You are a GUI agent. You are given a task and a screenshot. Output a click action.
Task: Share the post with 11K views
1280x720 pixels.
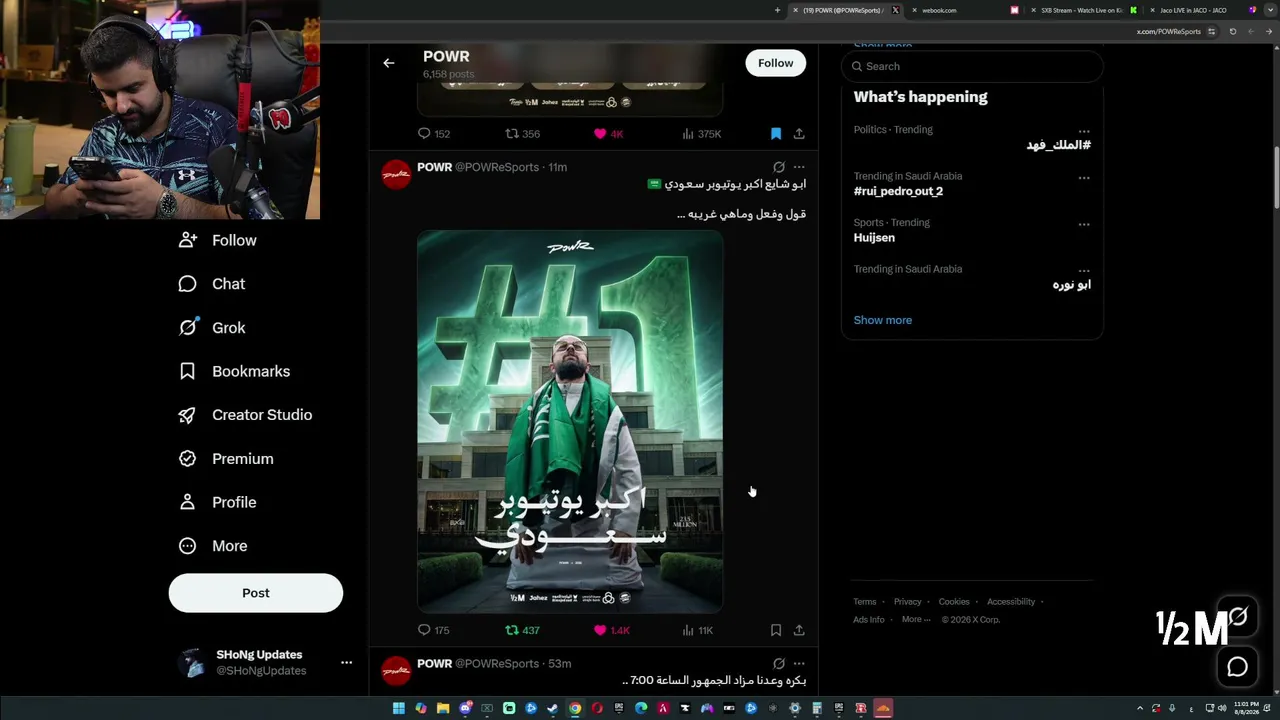coord(799,630)
